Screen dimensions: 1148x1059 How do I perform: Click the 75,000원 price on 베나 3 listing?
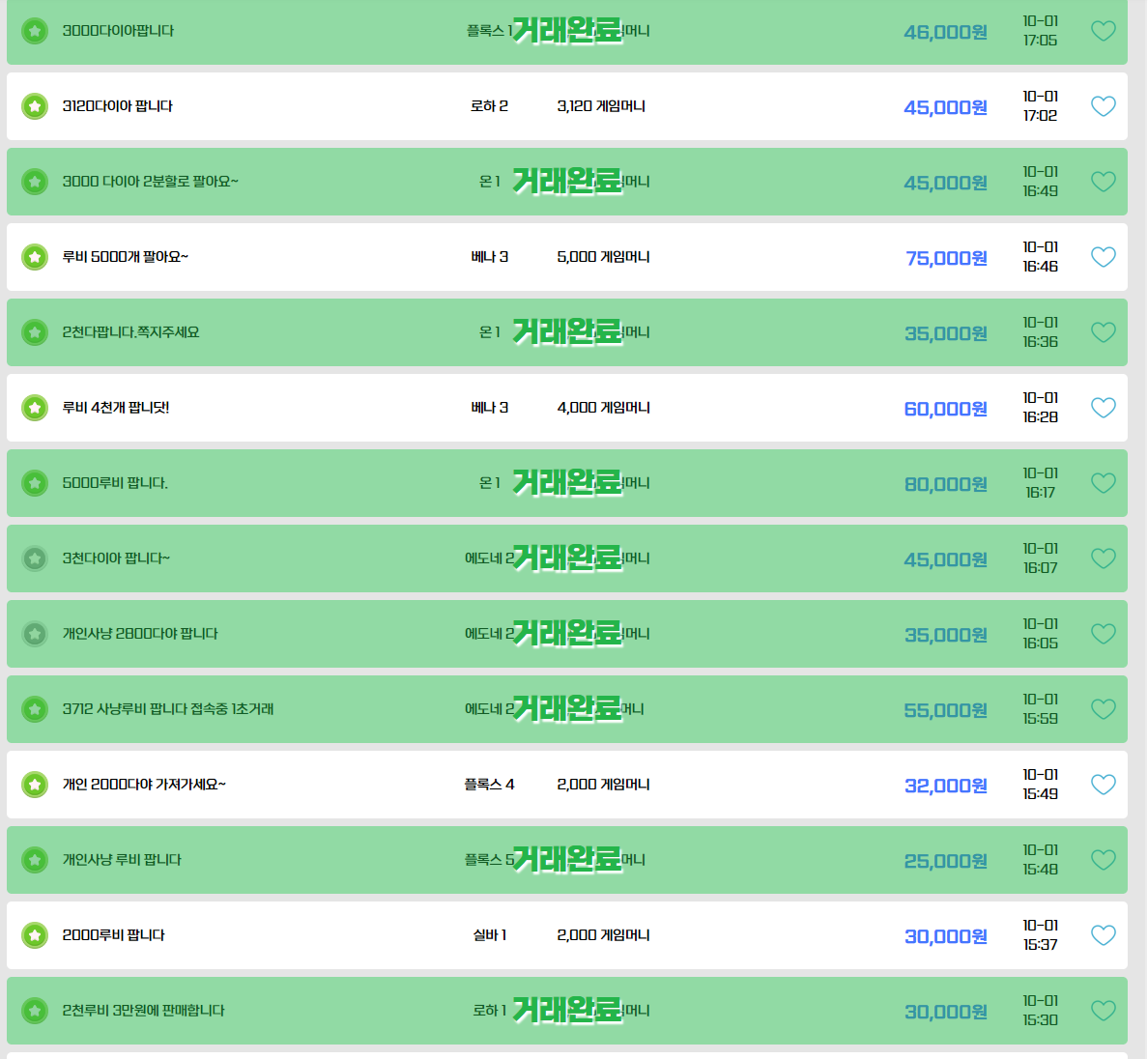coord(946,258)
